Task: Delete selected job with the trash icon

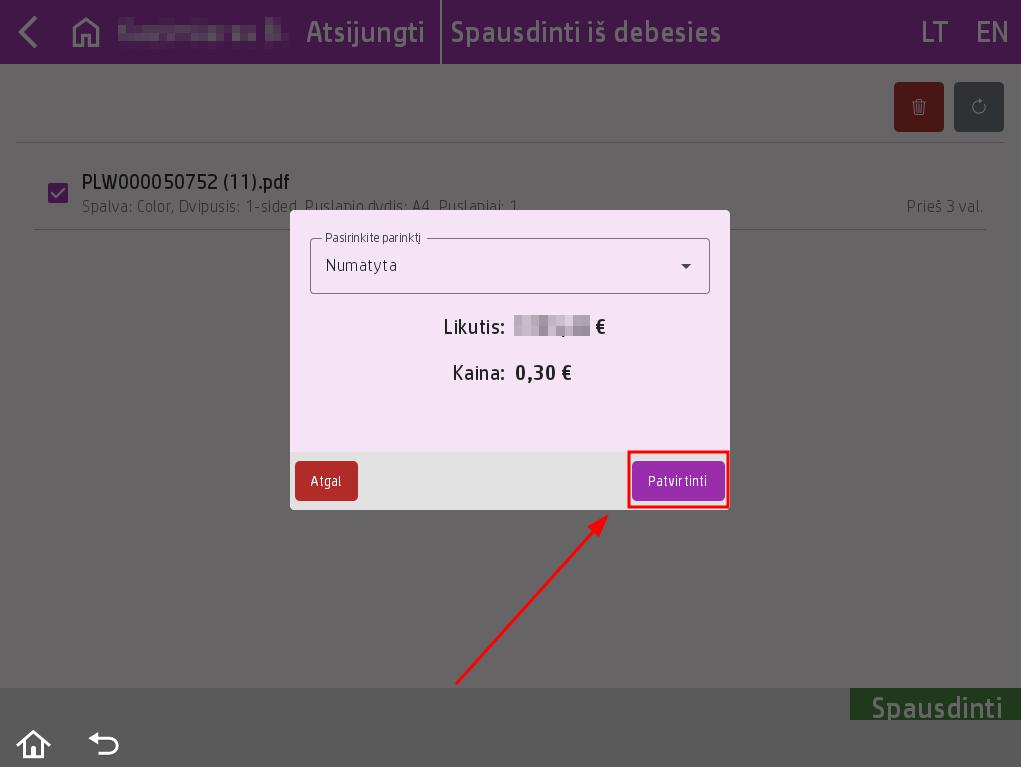Action: tap(918, 107)
